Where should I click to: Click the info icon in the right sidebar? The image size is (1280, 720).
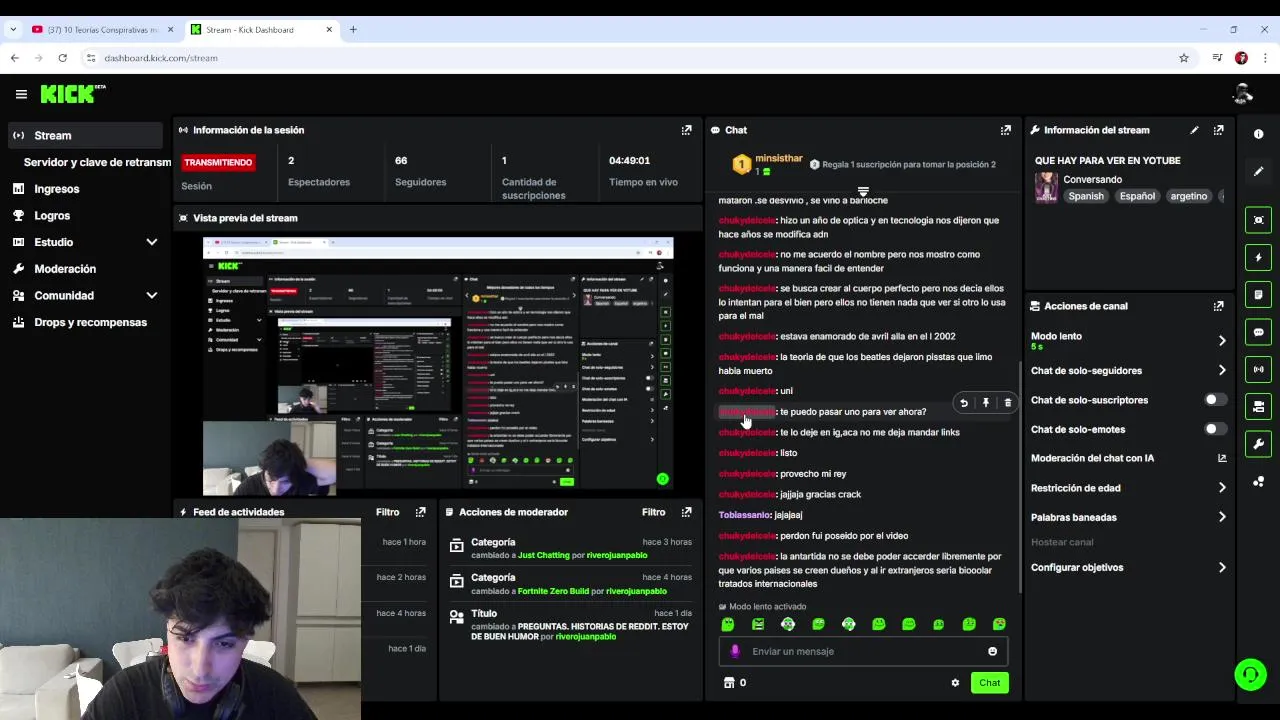pos(1258,134)
